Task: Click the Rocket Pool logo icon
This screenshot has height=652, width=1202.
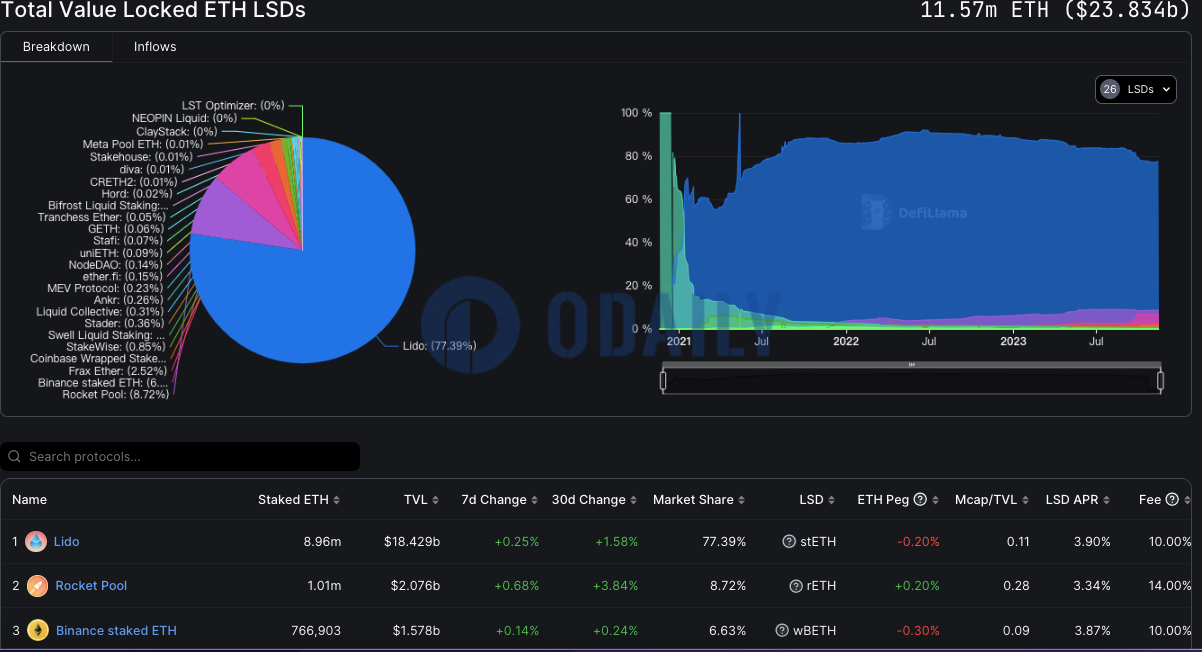Action: point(36,586)
